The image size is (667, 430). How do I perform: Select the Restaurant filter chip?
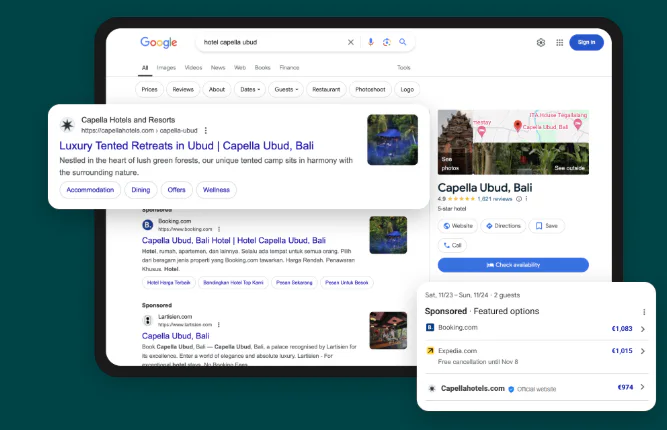point(326,89)
